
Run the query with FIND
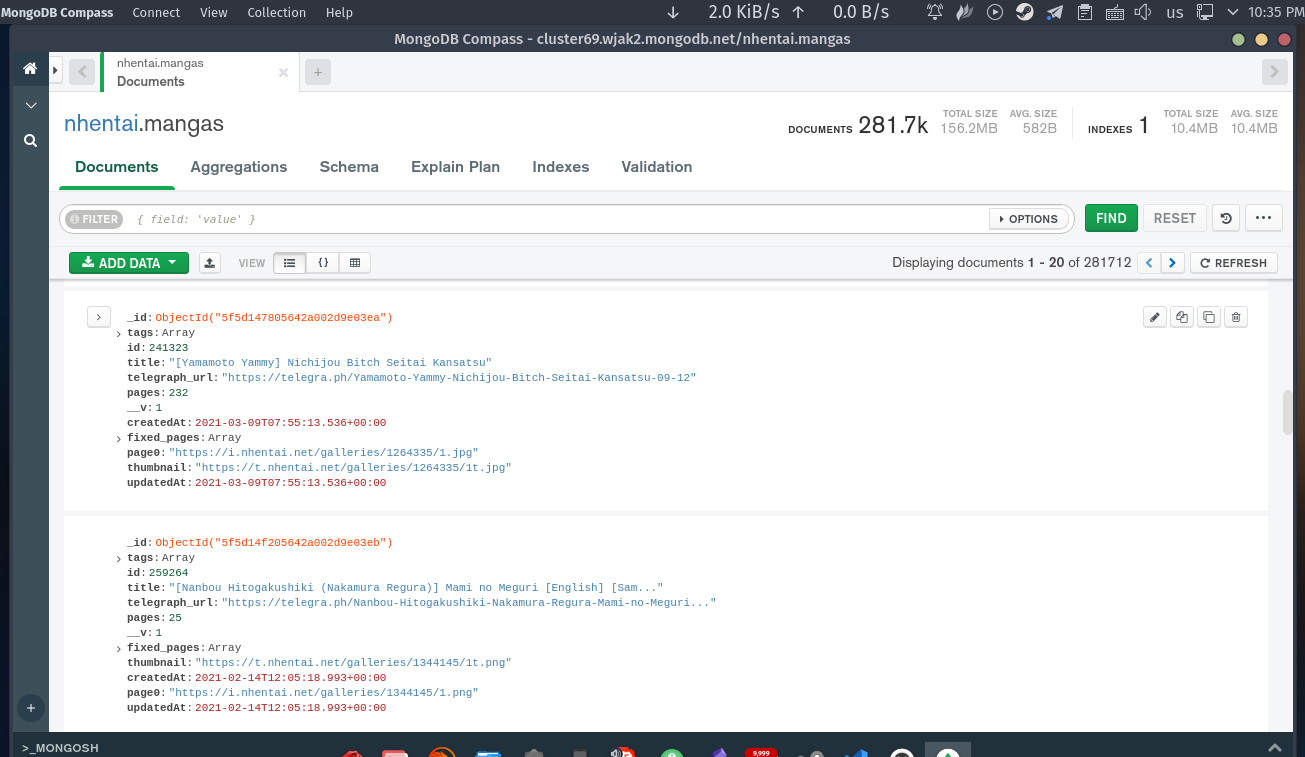point(1111,218)
